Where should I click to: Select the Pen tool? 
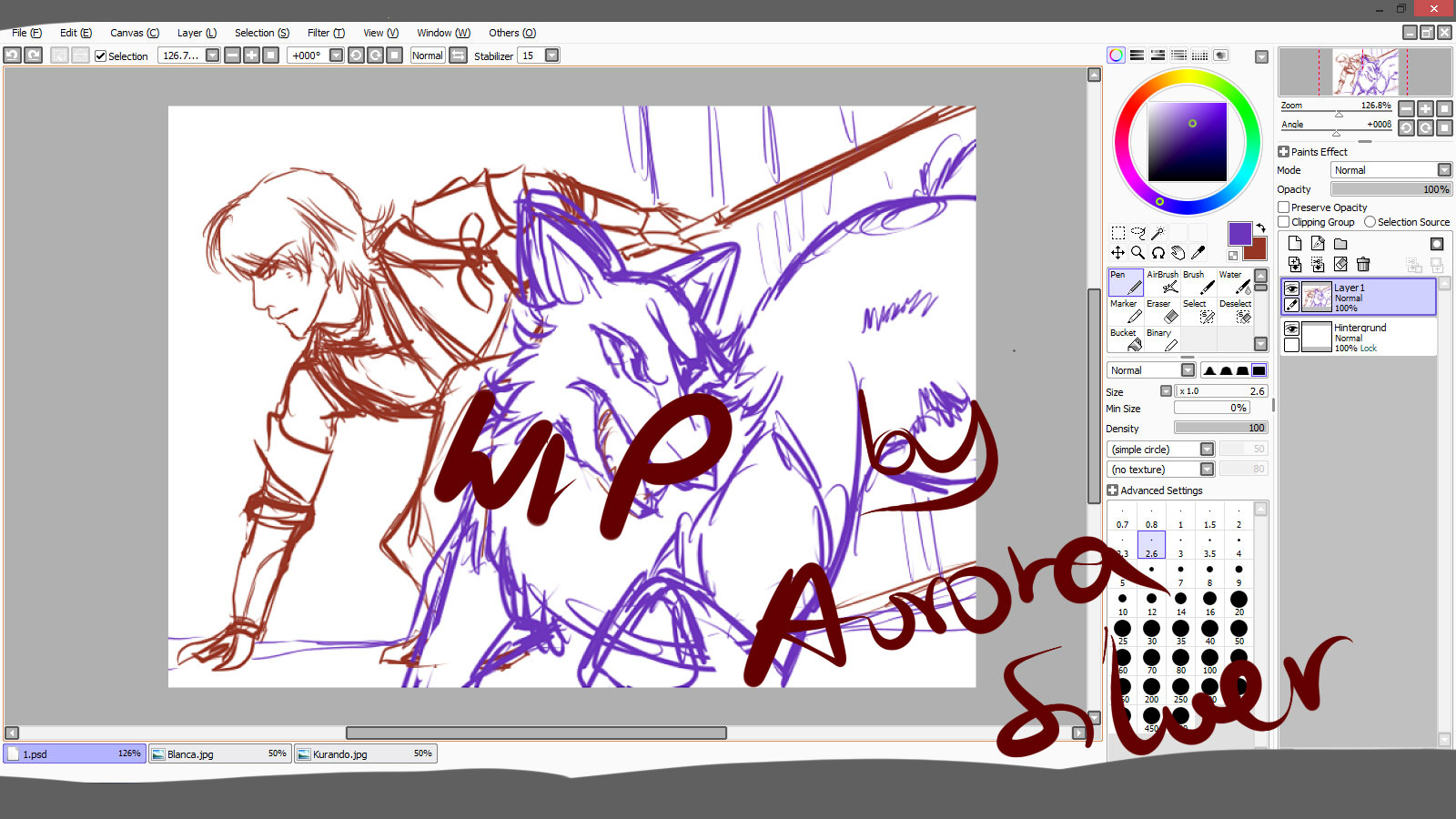click(x=1126, y=282)
